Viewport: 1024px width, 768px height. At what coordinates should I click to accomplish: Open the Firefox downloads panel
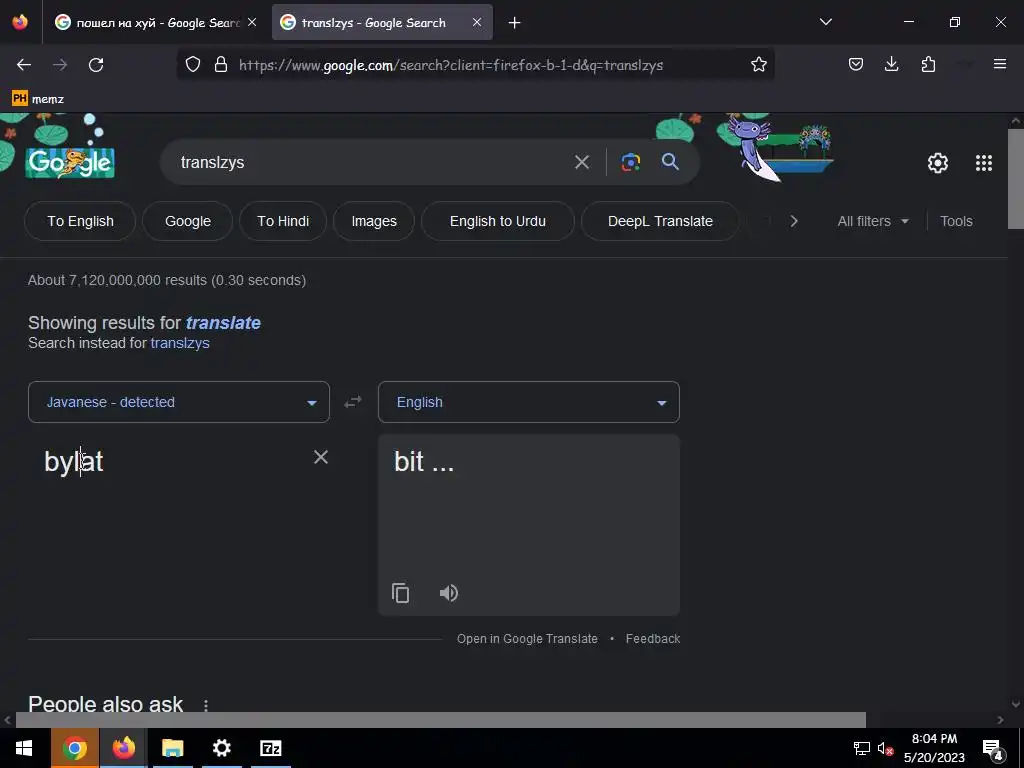pyautogui.click(x=891, y=65)
